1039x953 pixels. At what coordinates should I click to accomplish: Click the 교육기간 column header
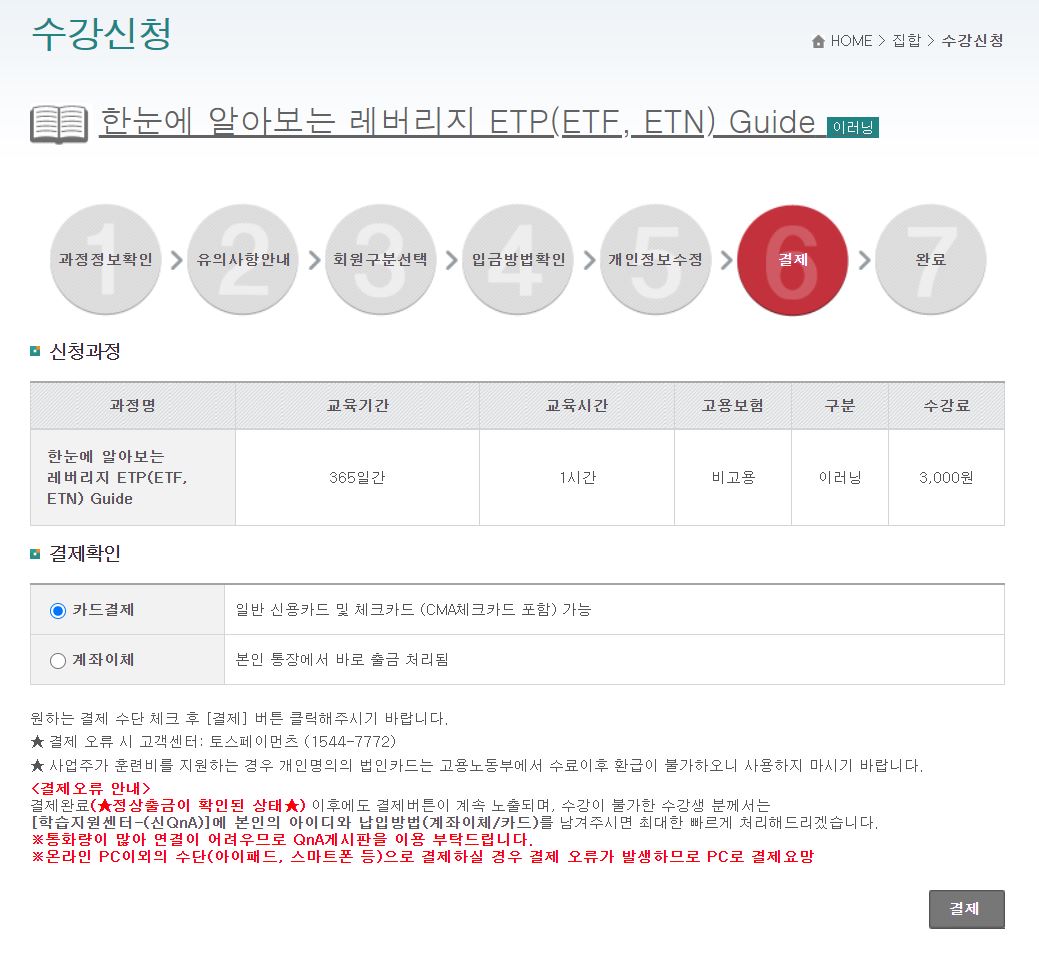[x=357, y=406]
